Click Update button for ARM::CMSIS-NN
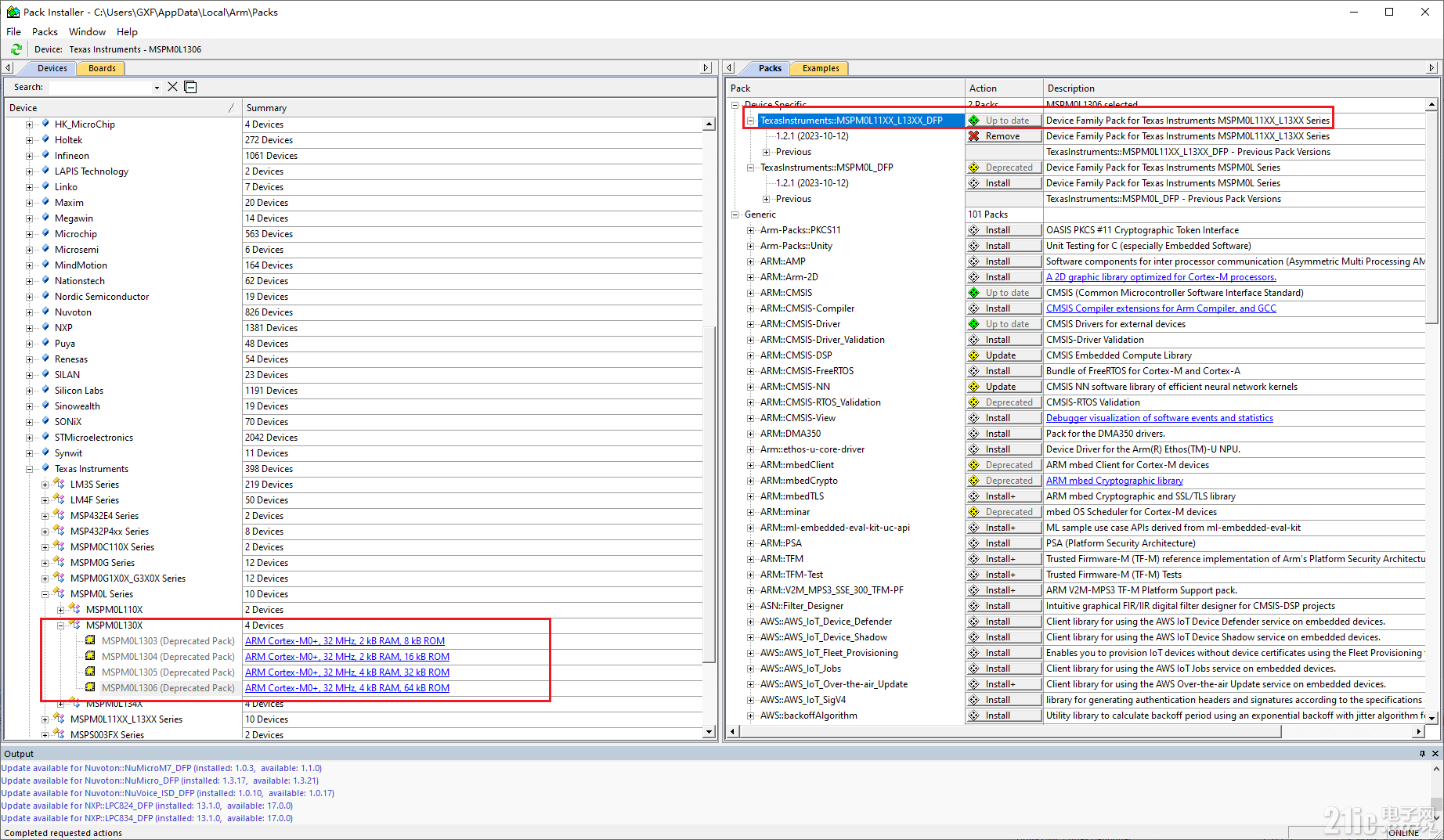 (x=1003, y=387)
